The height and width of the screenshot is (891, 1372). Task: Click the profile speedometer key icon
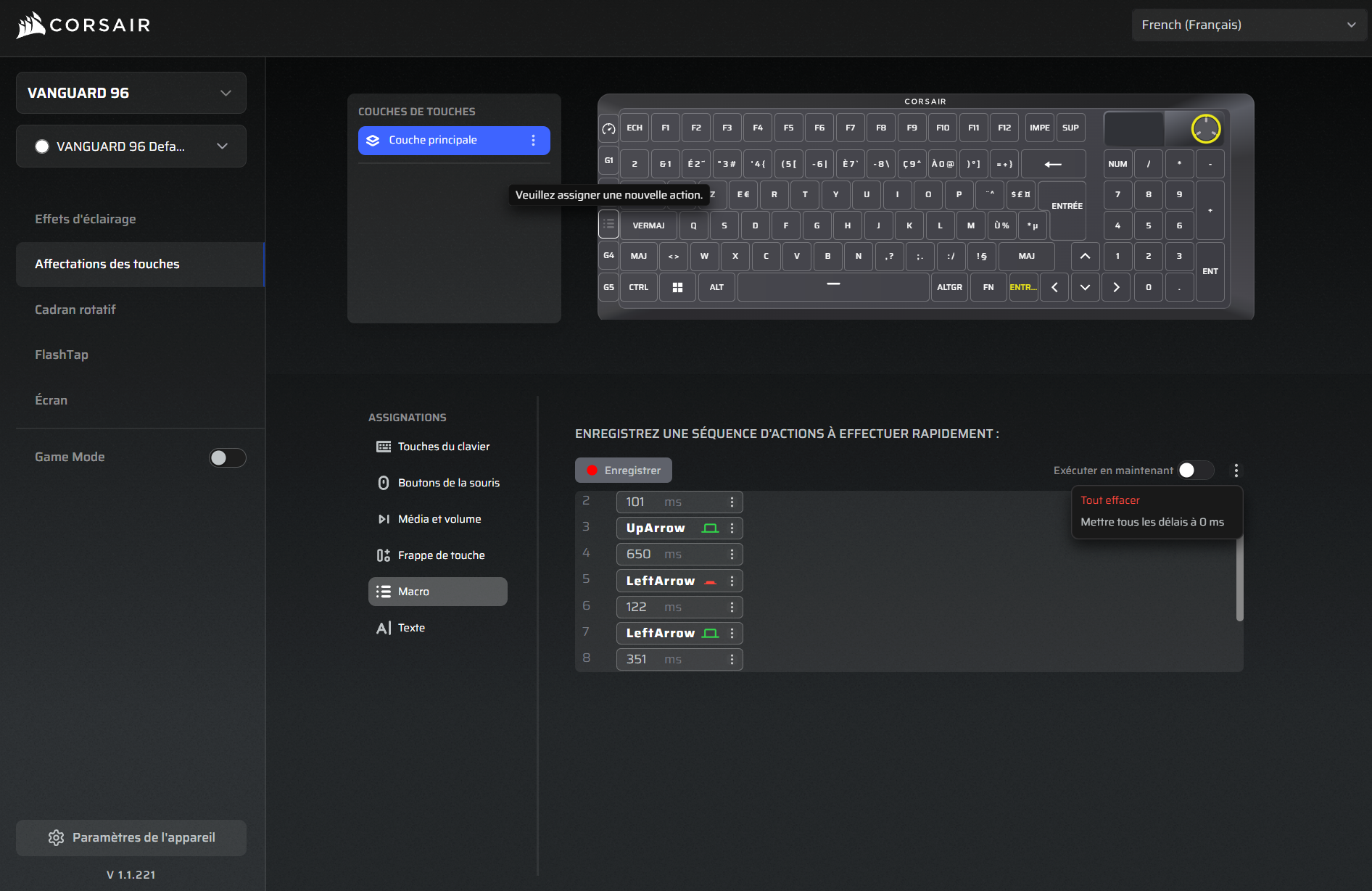coord(608,129)
